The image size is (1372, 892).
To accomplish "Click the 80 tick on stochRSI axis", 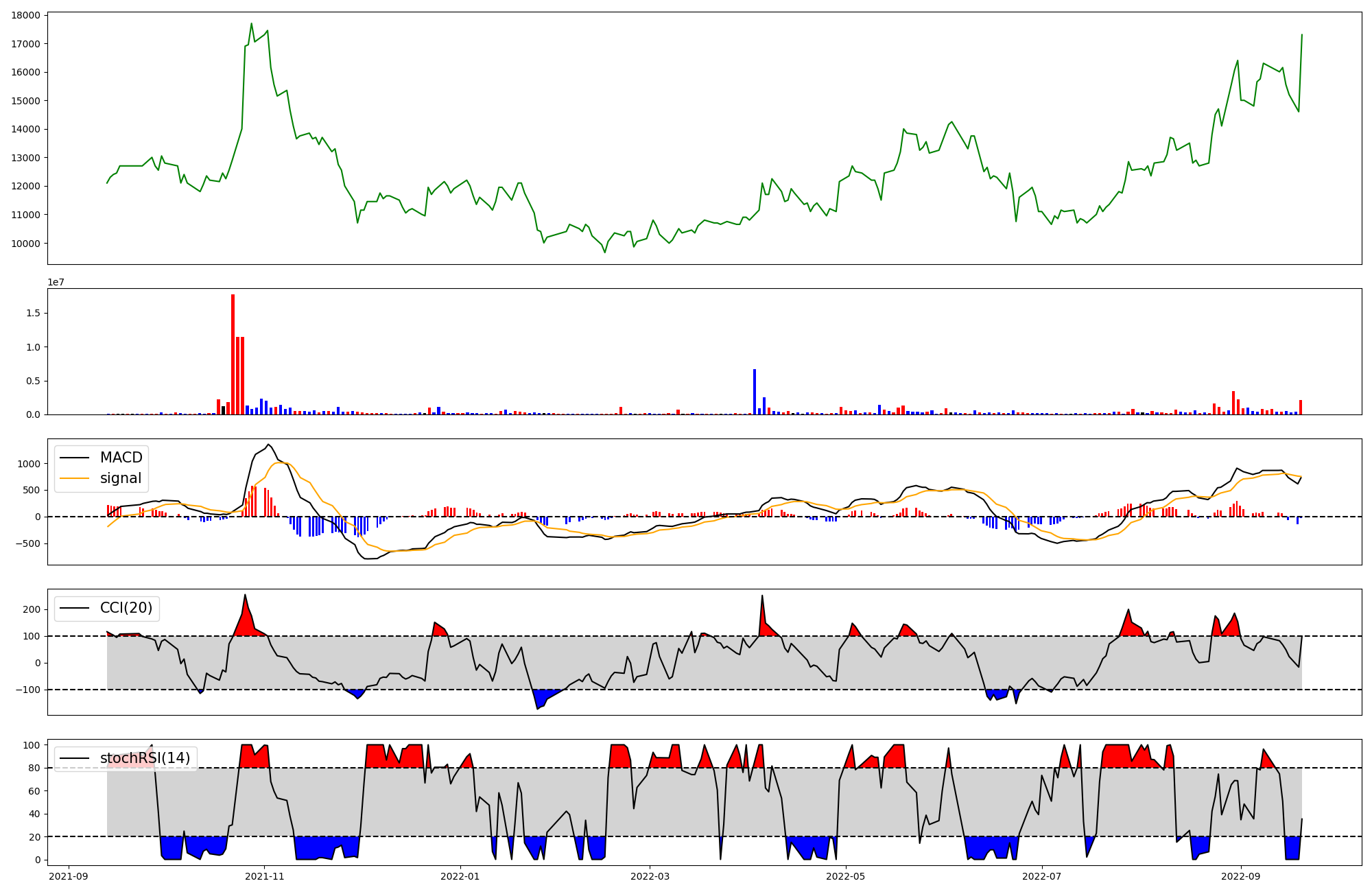I will [34, 768].
